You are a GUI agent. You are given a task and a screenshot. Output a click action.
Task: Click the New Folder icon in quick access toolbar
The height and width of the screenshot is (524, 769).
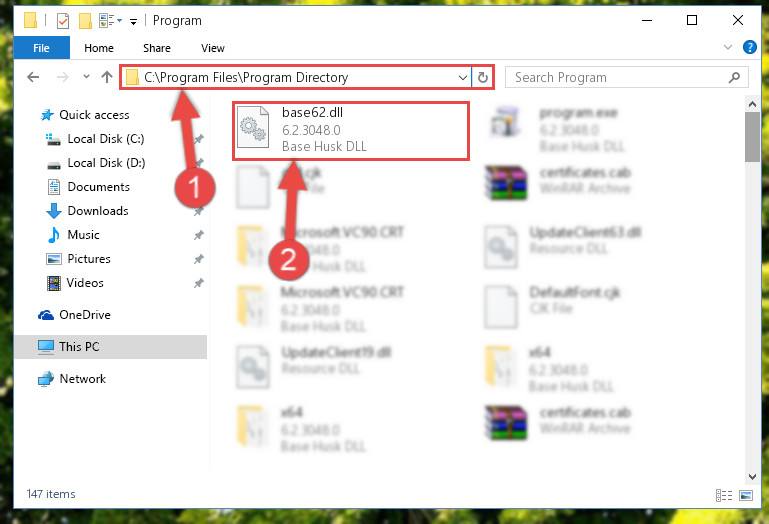click(x=85, y=21)
